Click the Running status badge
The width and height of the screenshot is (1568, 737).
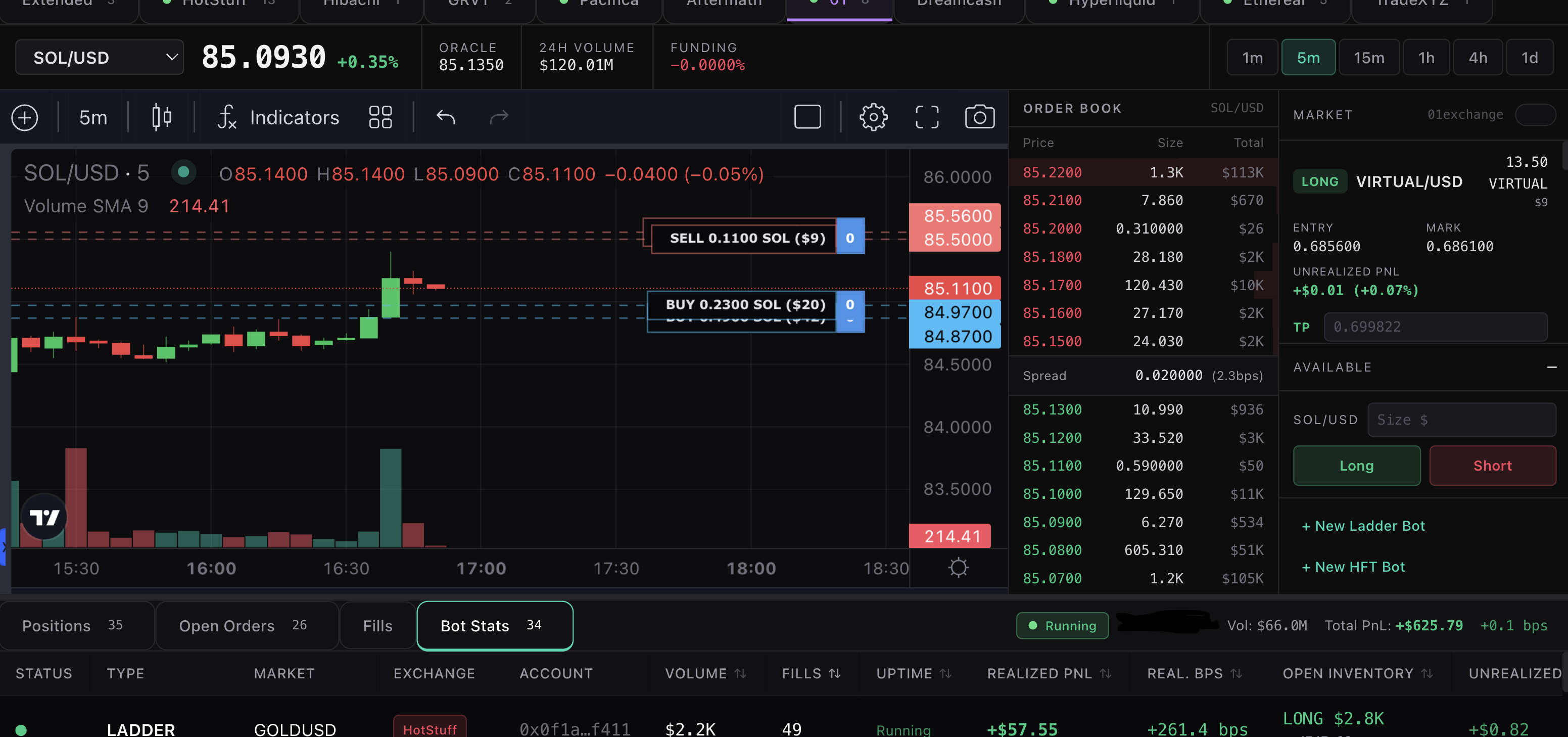click(x=1062, y=625)
